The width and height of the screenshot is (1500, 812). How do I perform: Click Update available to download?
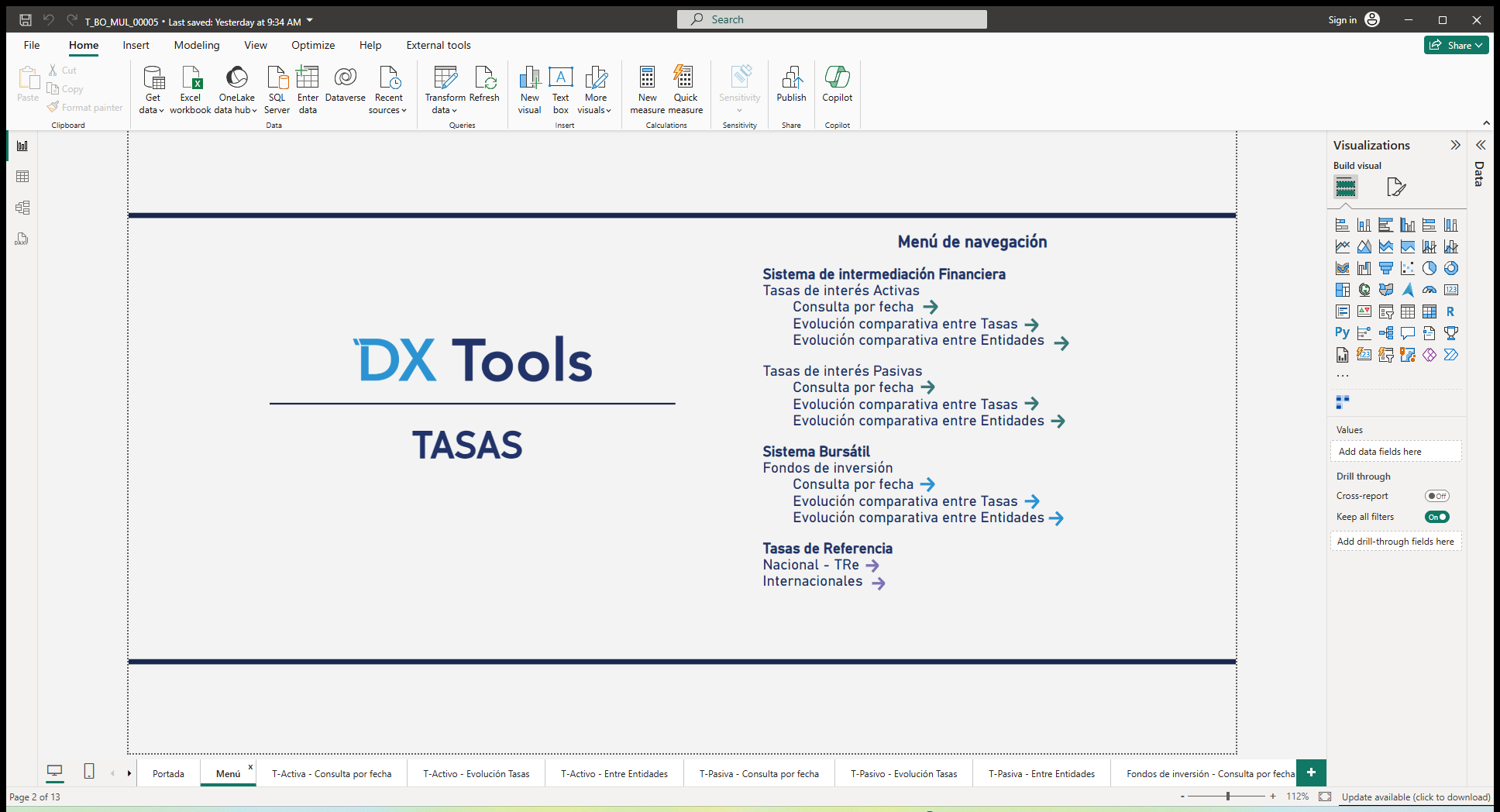point(1416,797)
